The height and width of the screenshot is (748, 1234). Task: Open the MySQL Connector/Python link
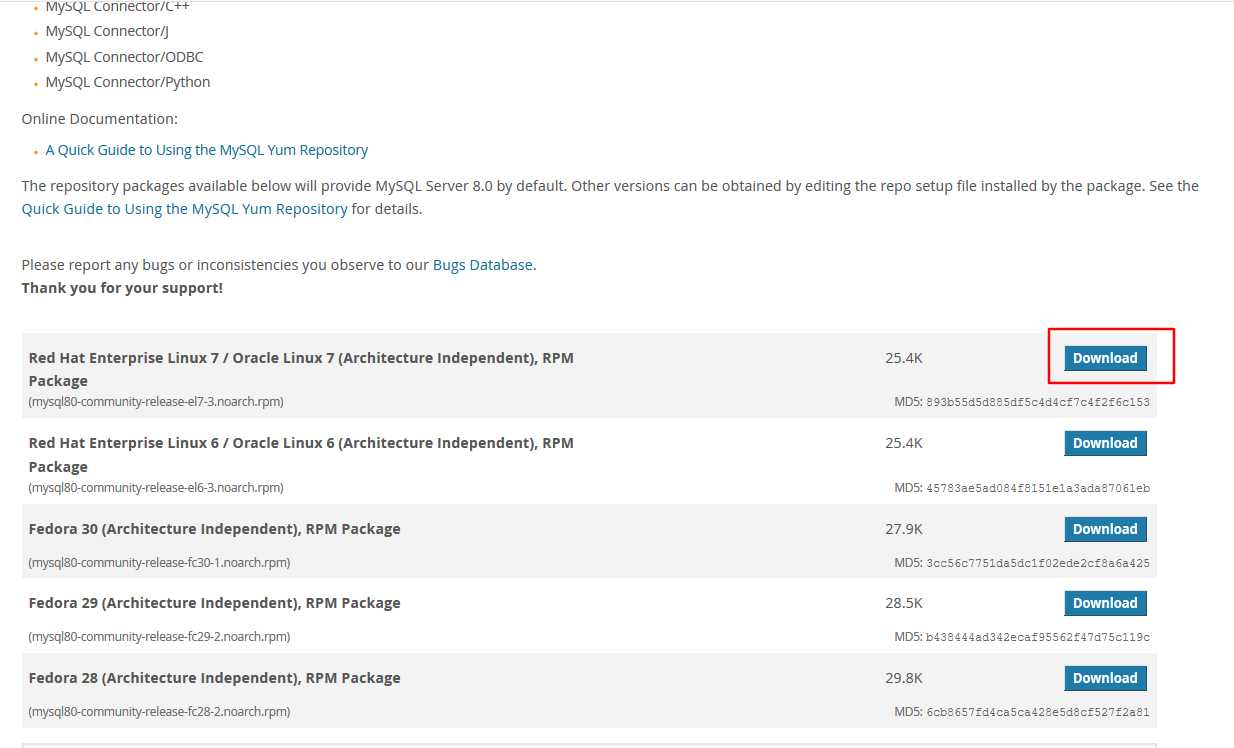point(128,82)
